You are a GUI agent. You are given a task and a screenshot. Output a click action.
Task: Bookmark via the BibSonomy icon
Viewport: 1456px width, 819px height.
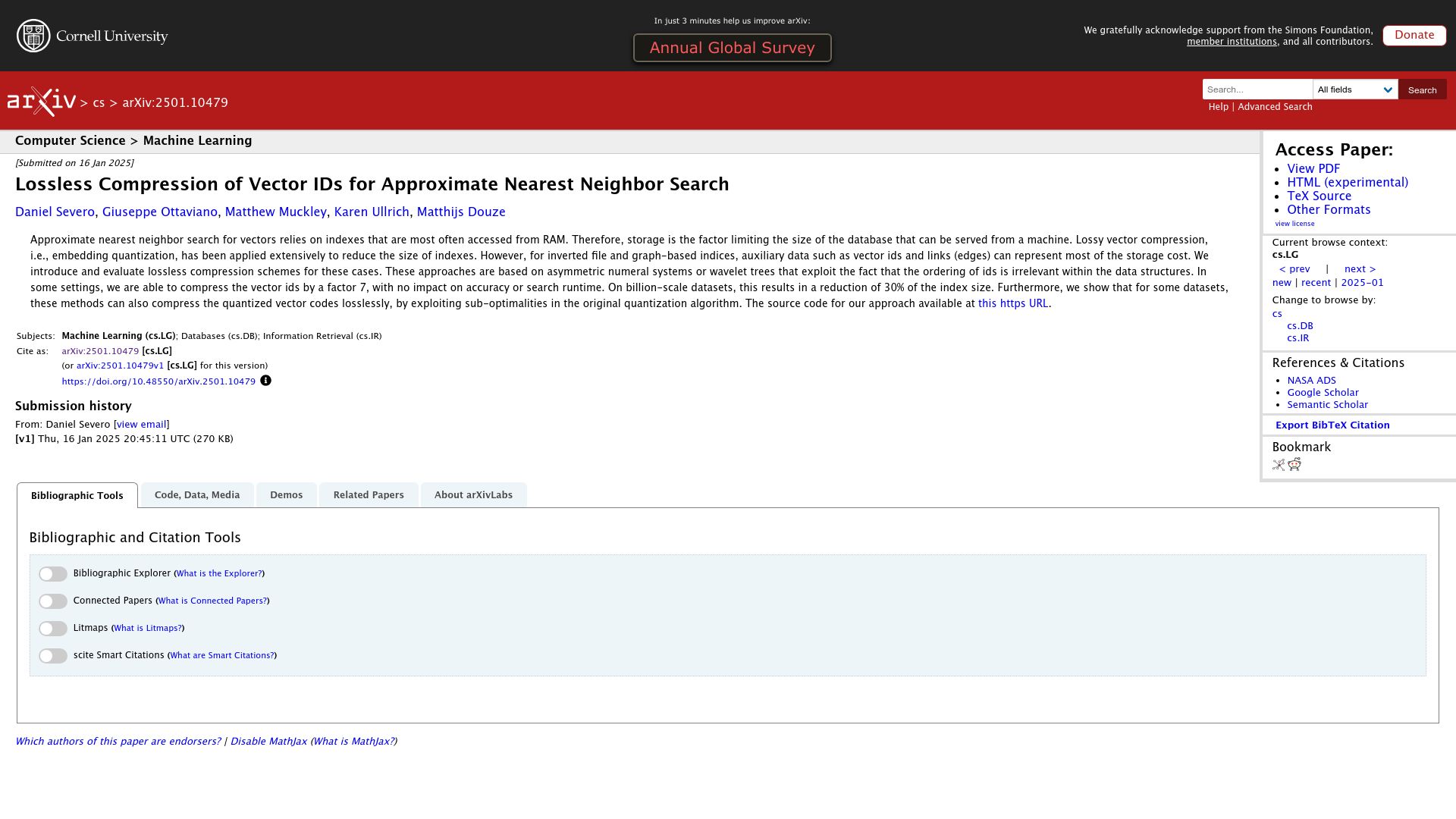pyautogui.click(x=1279, y=465)
